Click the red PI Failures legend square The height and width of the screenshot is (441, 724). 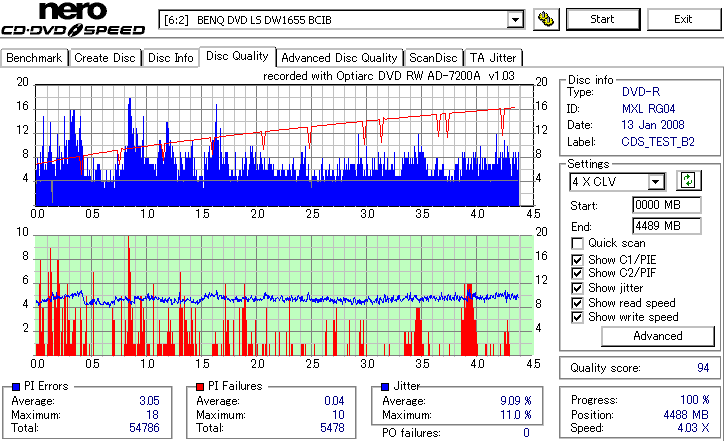point(200,387)
